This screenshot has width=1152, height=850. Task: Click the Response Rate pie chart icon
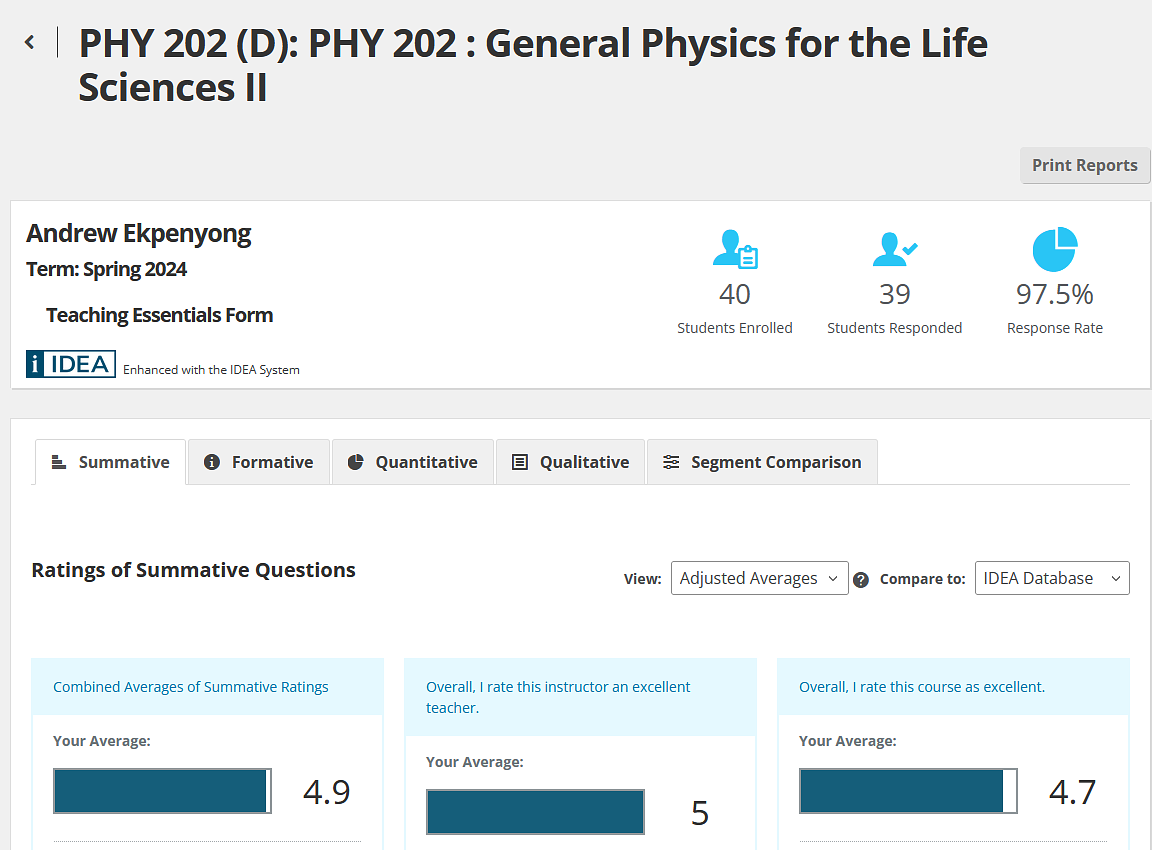point(1054,249)
